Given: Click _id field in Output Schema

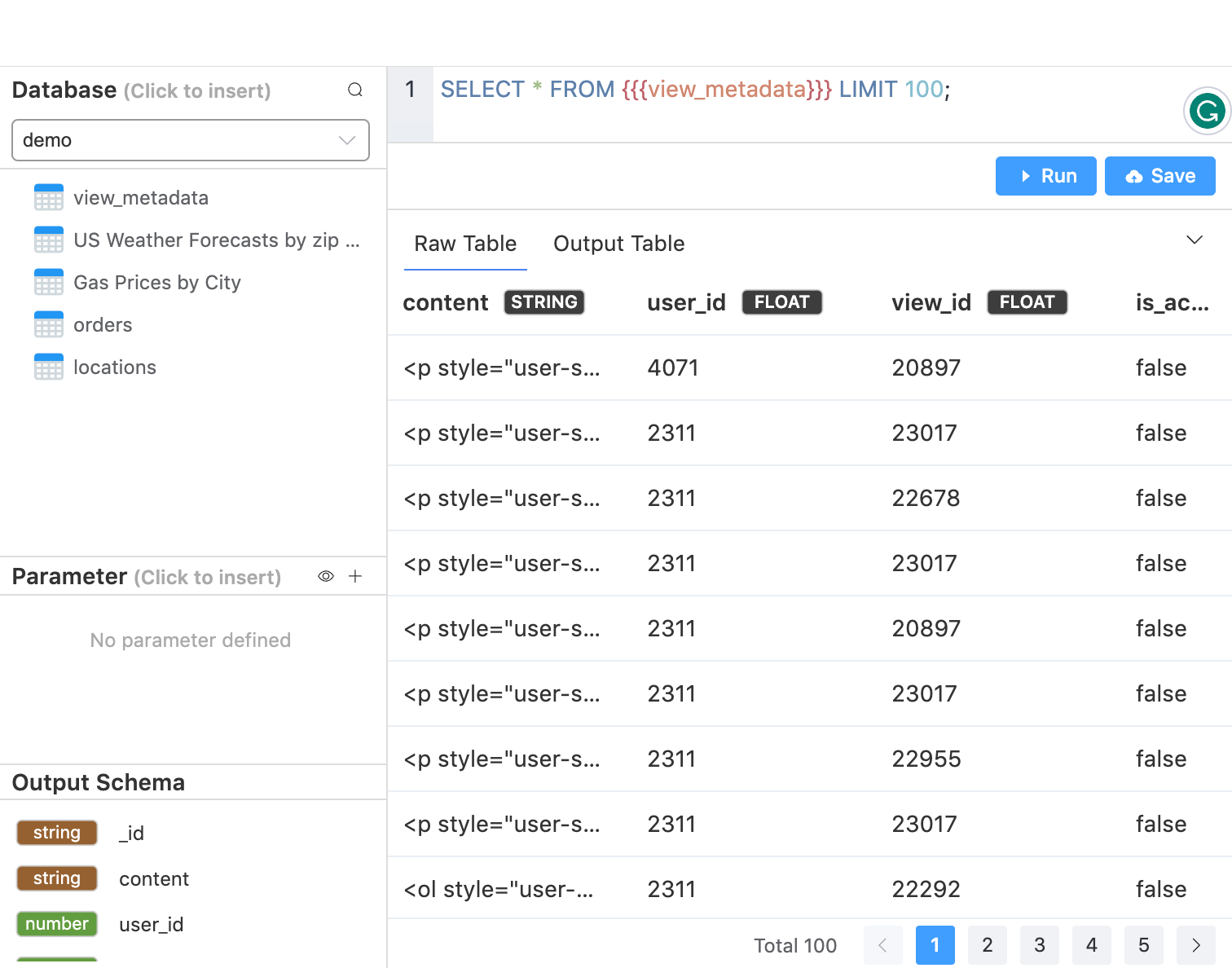Looking at the screenshot, I should click(x=131, y=833).
